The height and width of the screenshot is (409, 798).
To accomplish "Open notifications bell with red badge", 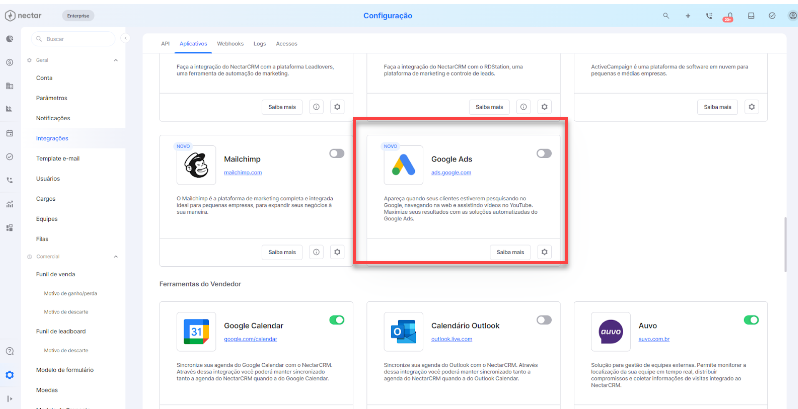I will coord(729,16).
